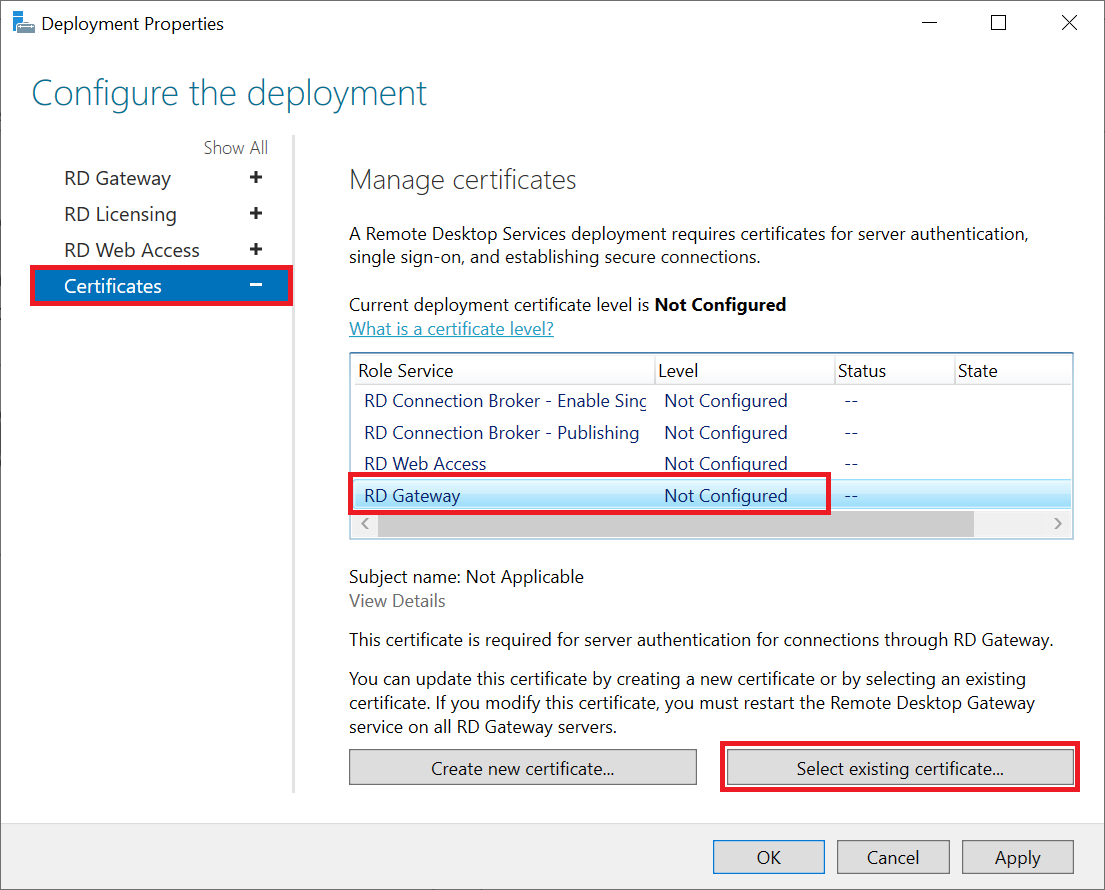The width and height of the screenshot is (1105, 890).
Task: Close the Deployment Properties window
Action: click(x=1069, y=23)
